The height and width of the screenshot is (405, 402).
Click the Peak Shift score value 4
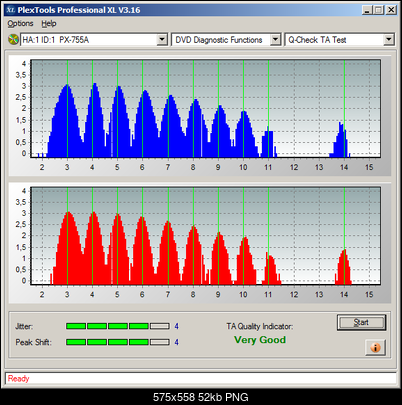(x=176, y=342)
